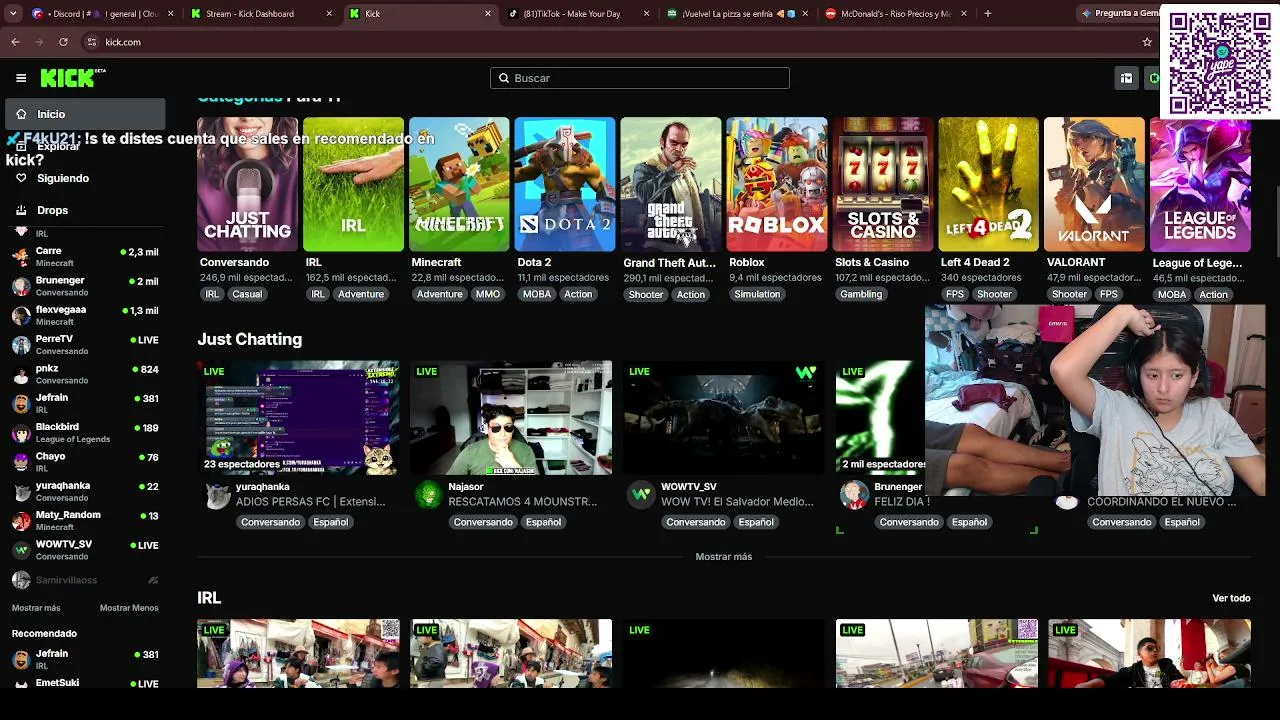This screenshot has width=1280, height=720.
Task: Open the Slots & Casino category cover
Action: [883, 184]
